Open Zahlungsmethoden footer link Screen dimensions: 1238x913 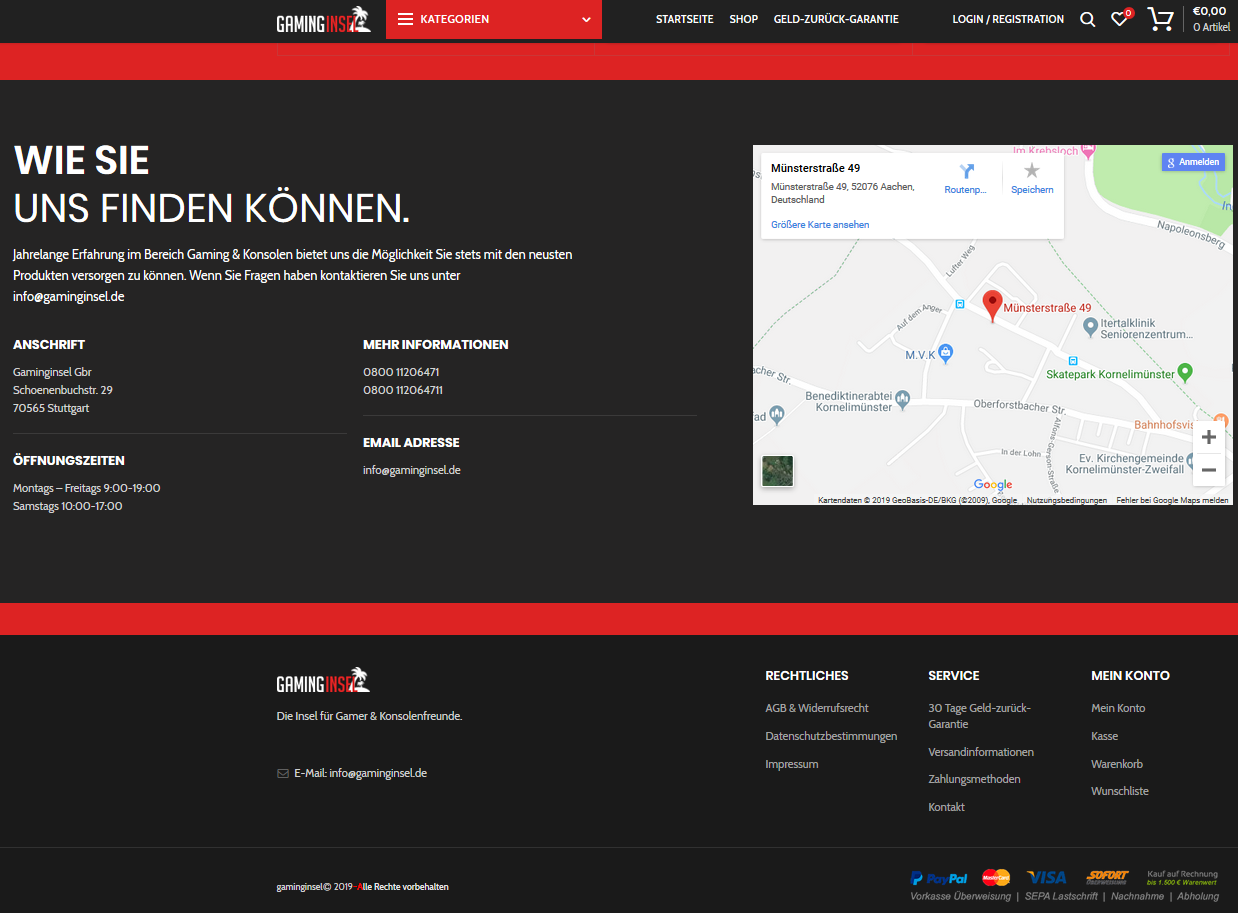(975, 779)
